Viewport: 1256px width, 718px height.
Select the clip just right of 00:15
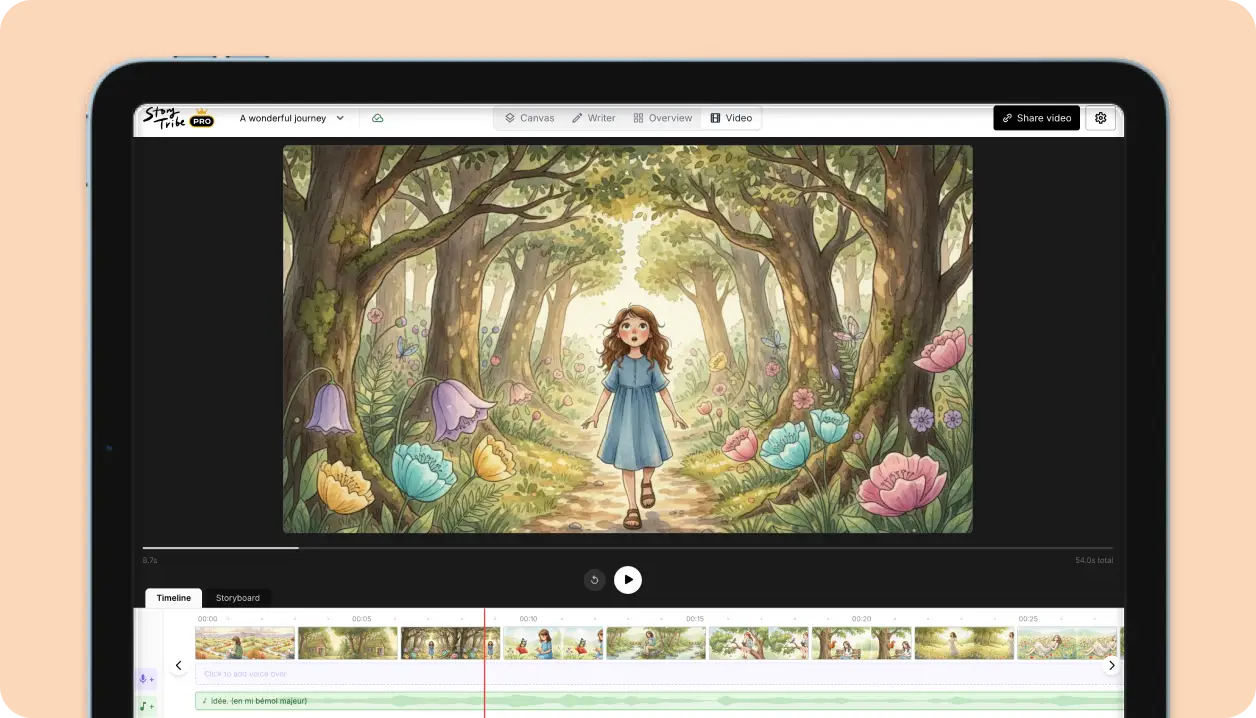coord(759,643)
